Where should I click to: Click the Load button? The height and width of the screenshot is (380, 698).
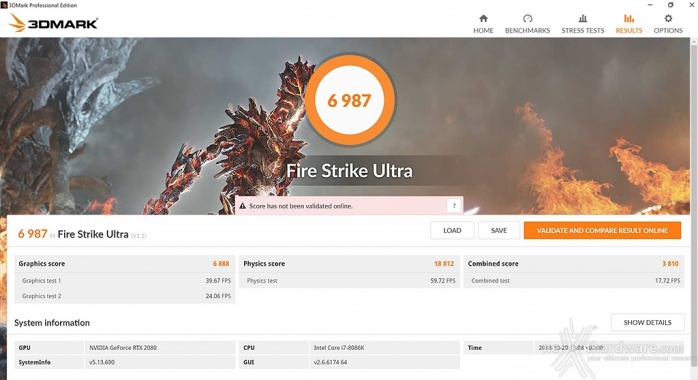pyautogui.click(x=452, y=230)
